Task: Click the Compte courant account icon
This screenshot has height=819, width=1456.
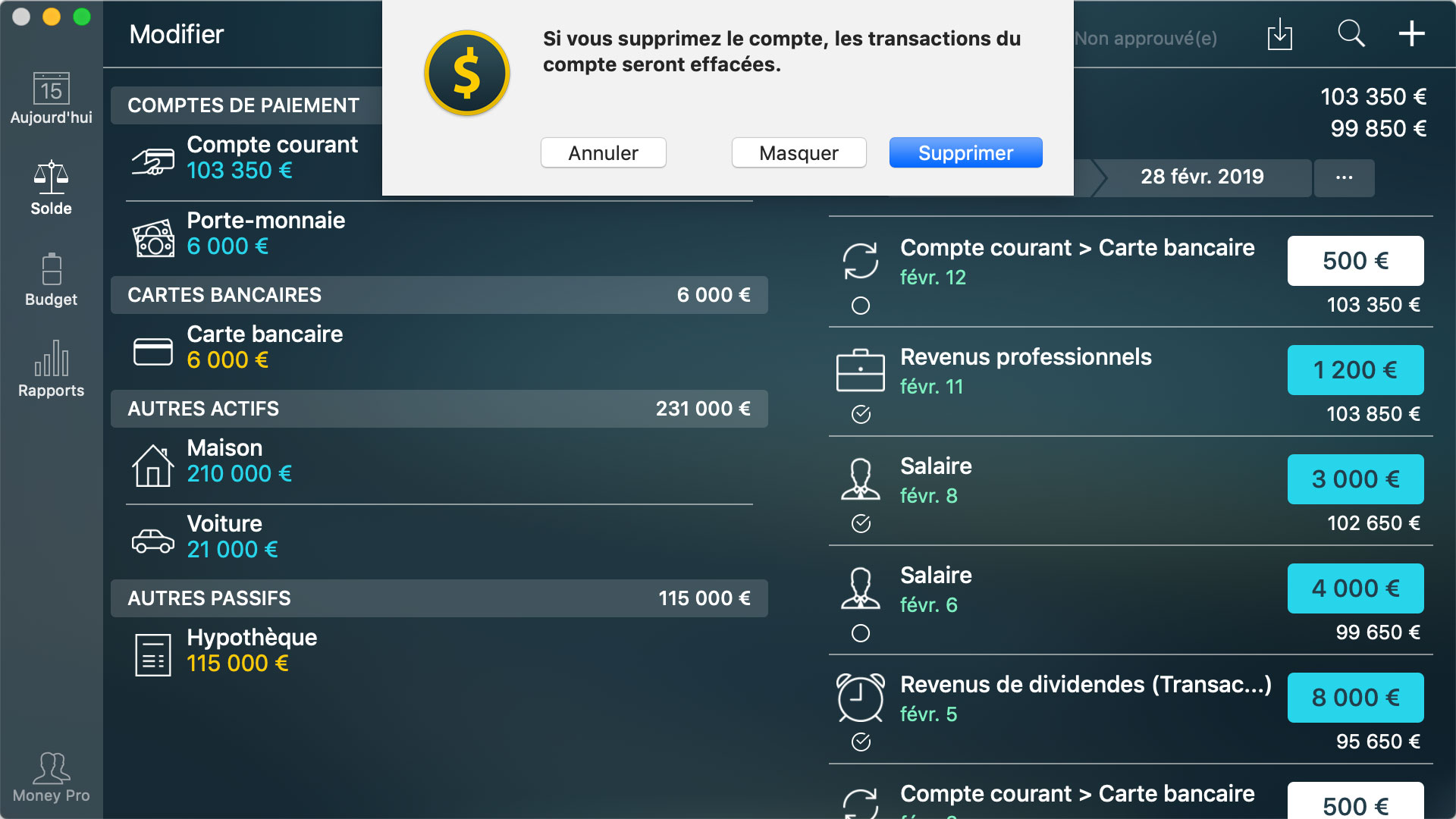Action: coord(152,159)
